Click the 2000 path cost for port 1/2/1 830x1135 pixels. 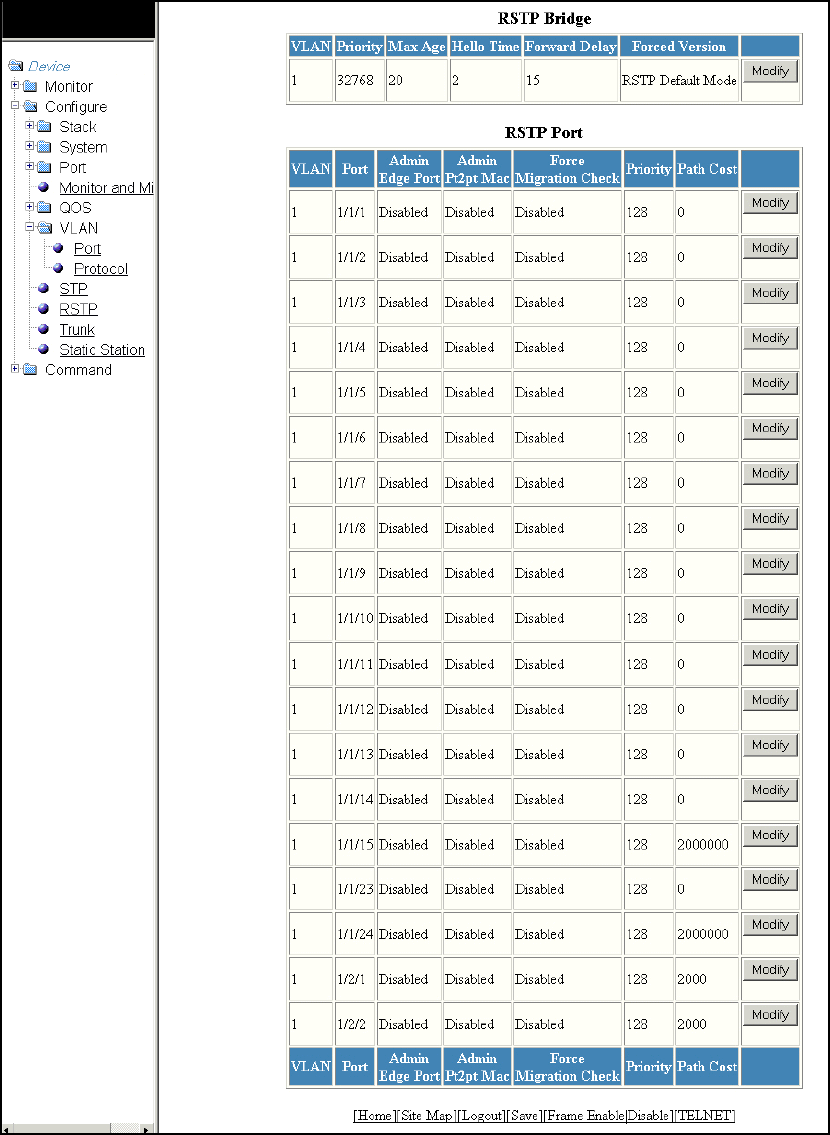click(x=692, y=979)
